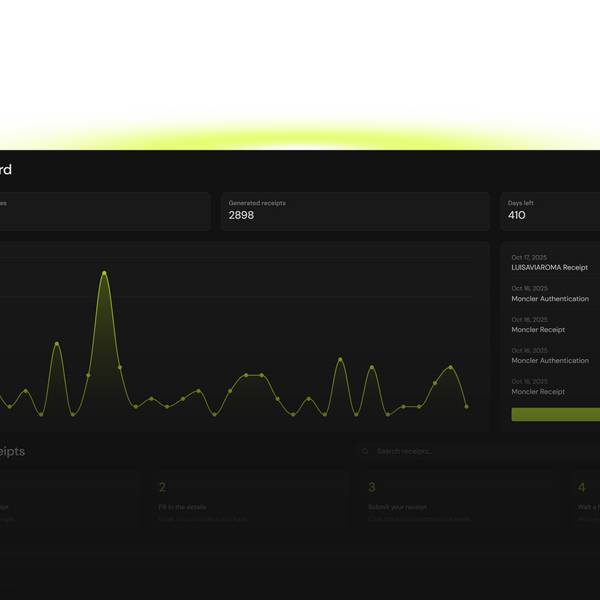Click the Days left stat card

[550, 211]
